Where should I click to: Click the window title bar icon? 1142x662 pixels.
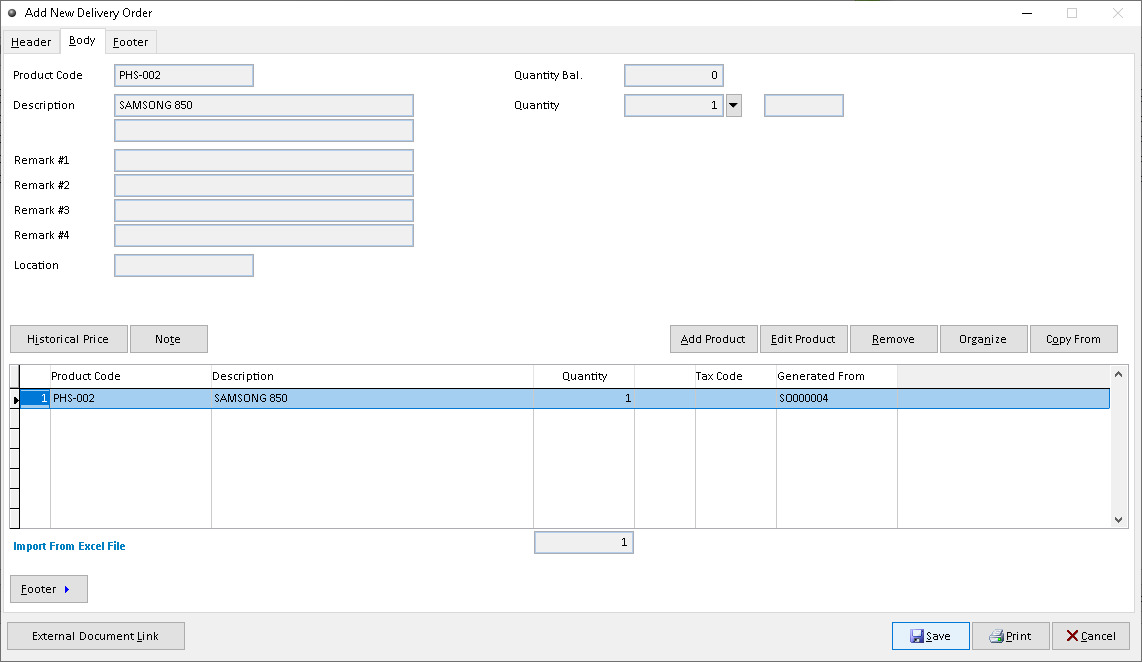pyautogui.click(x=12, y=13)
